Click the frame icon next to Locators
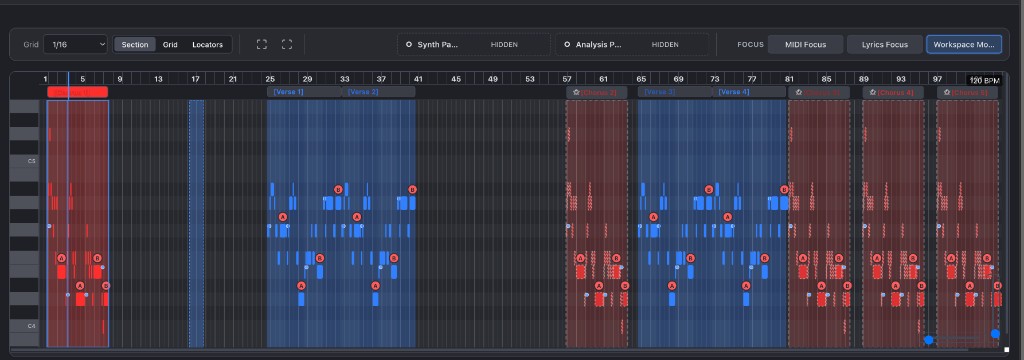Screen dimensions: 1024x360 pyautogui.click(x=262, y=44)
